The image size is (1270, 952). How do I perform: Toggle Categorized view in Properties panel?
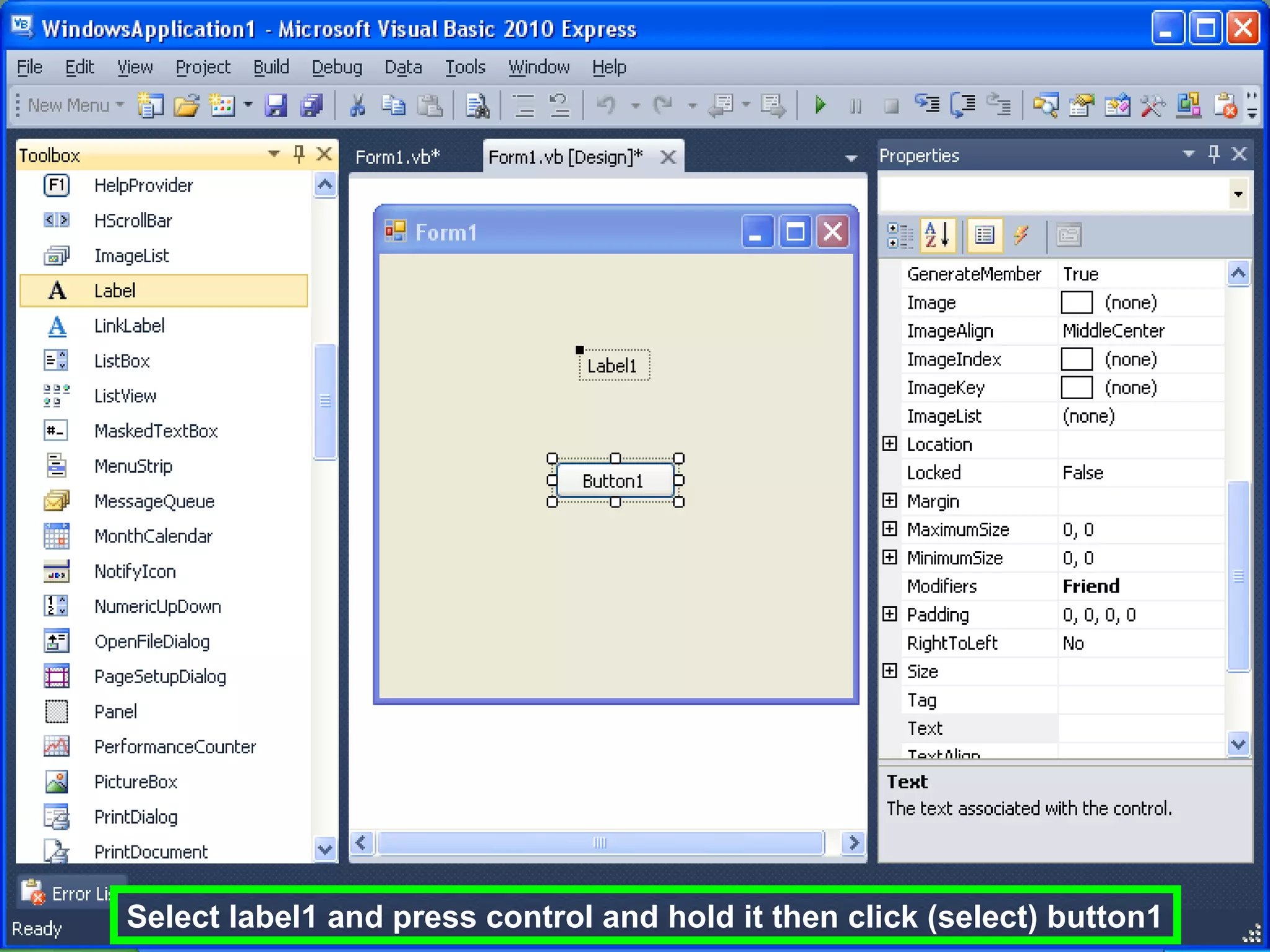pos(900,236)
